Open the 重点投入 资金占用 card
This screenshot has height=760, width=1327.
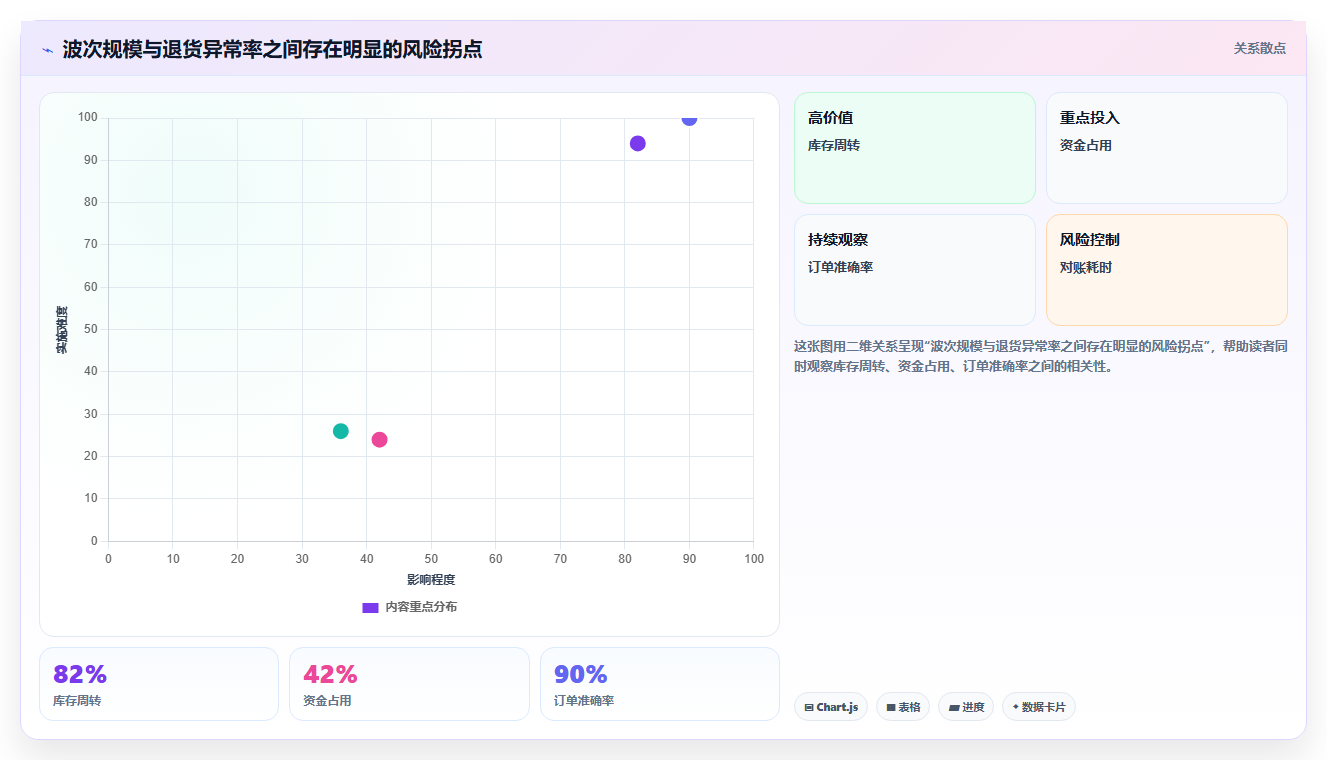1167,148
